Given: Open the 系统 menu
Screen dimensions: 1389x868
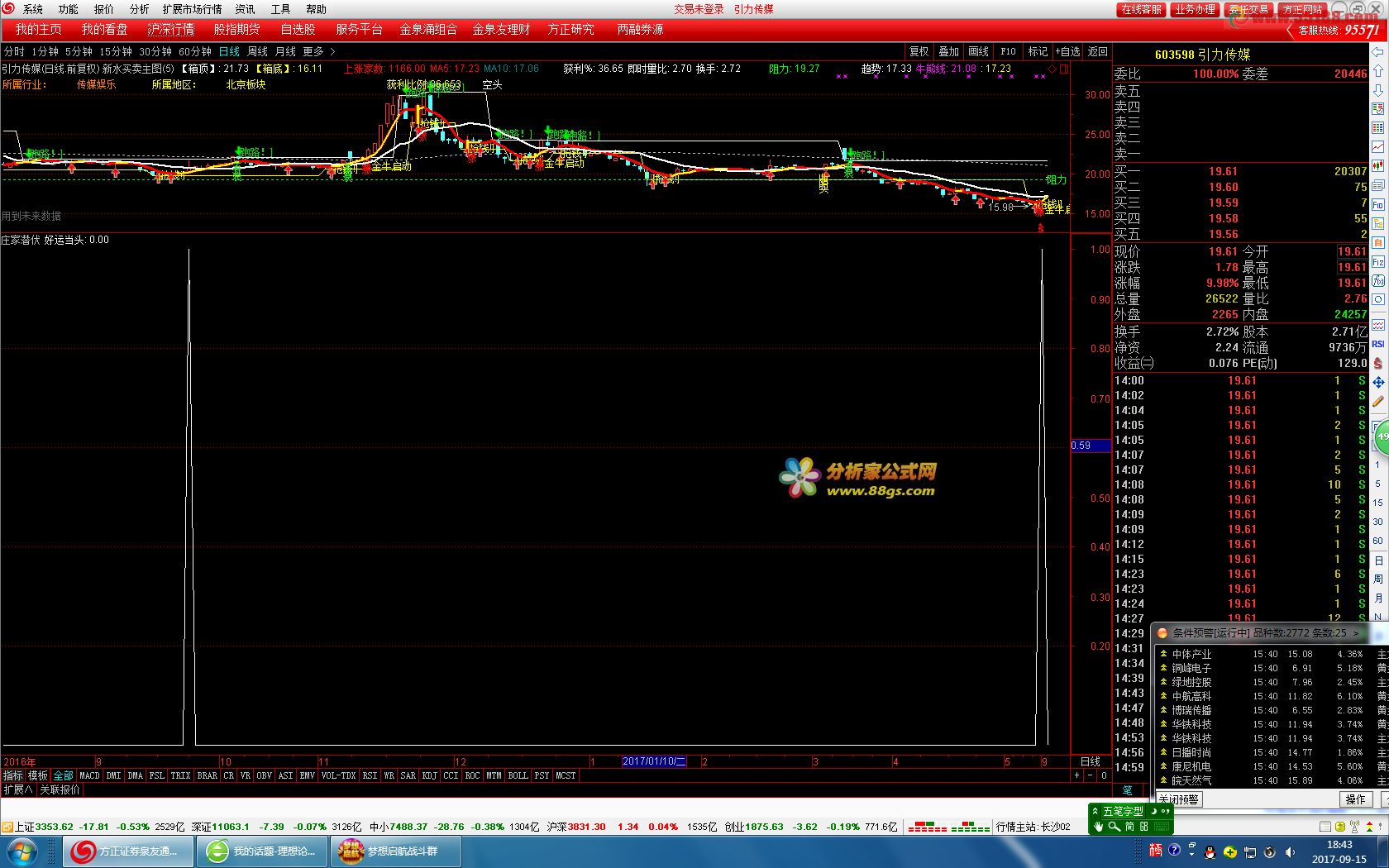Looking at the screenshot, I should pyautogui.click(x=33, y=9).
